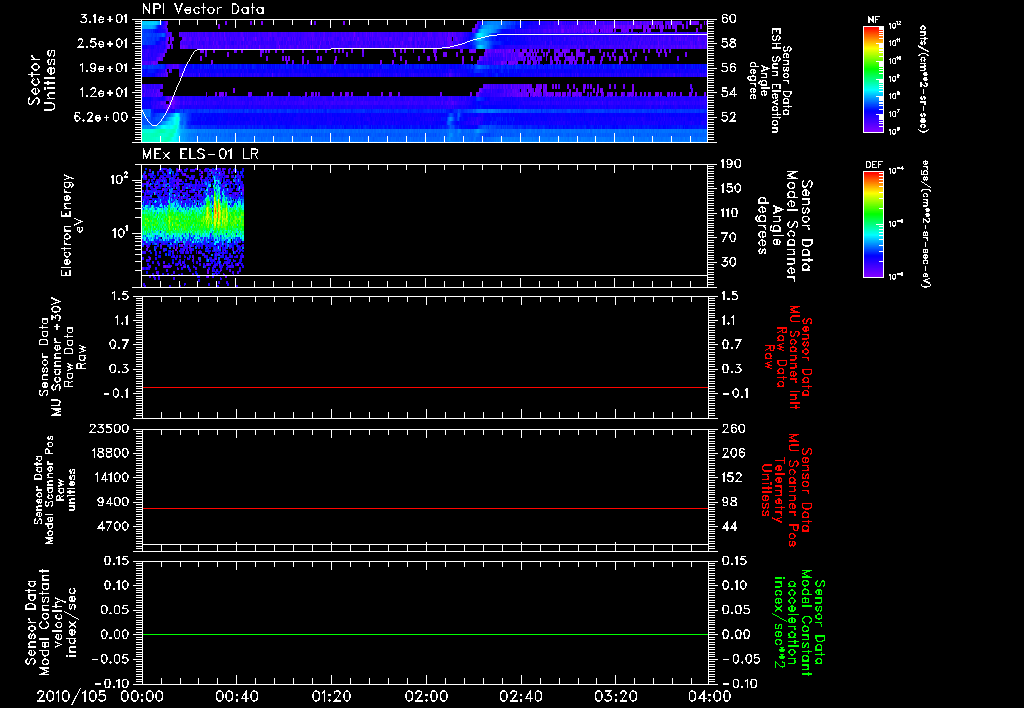Viewport: 1024px width, 708px height.
Task: Click the 9400 Scanner Pos axis tick
Action: pyautogui.click(x=112, y=502)
